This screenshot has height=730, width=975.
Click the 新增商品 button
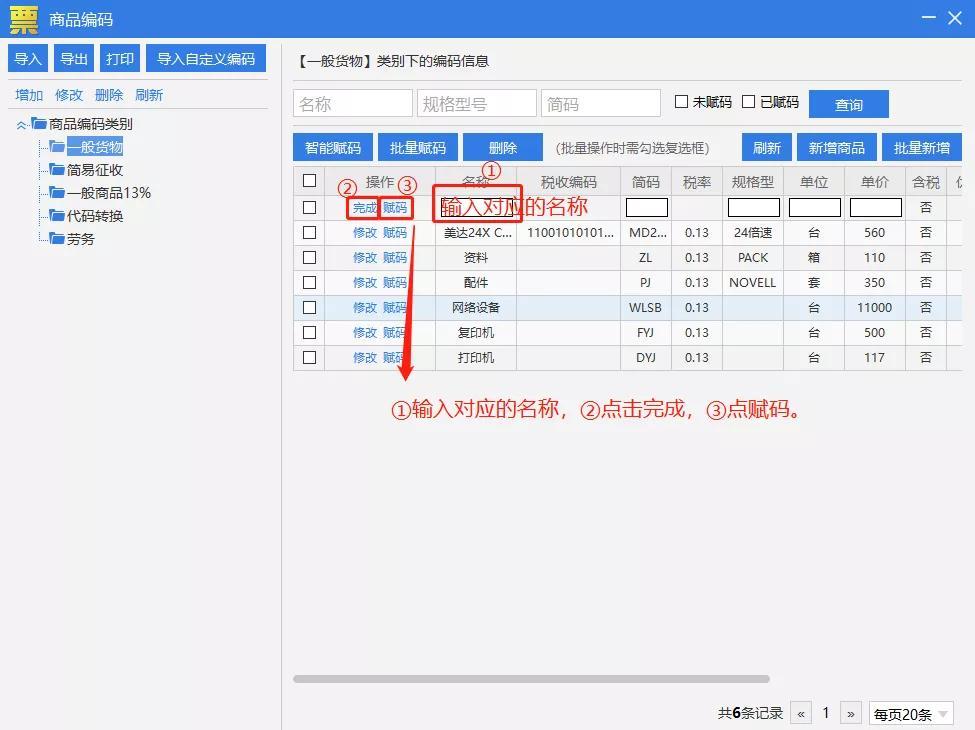pyautogui.click(x=836, y=147)
